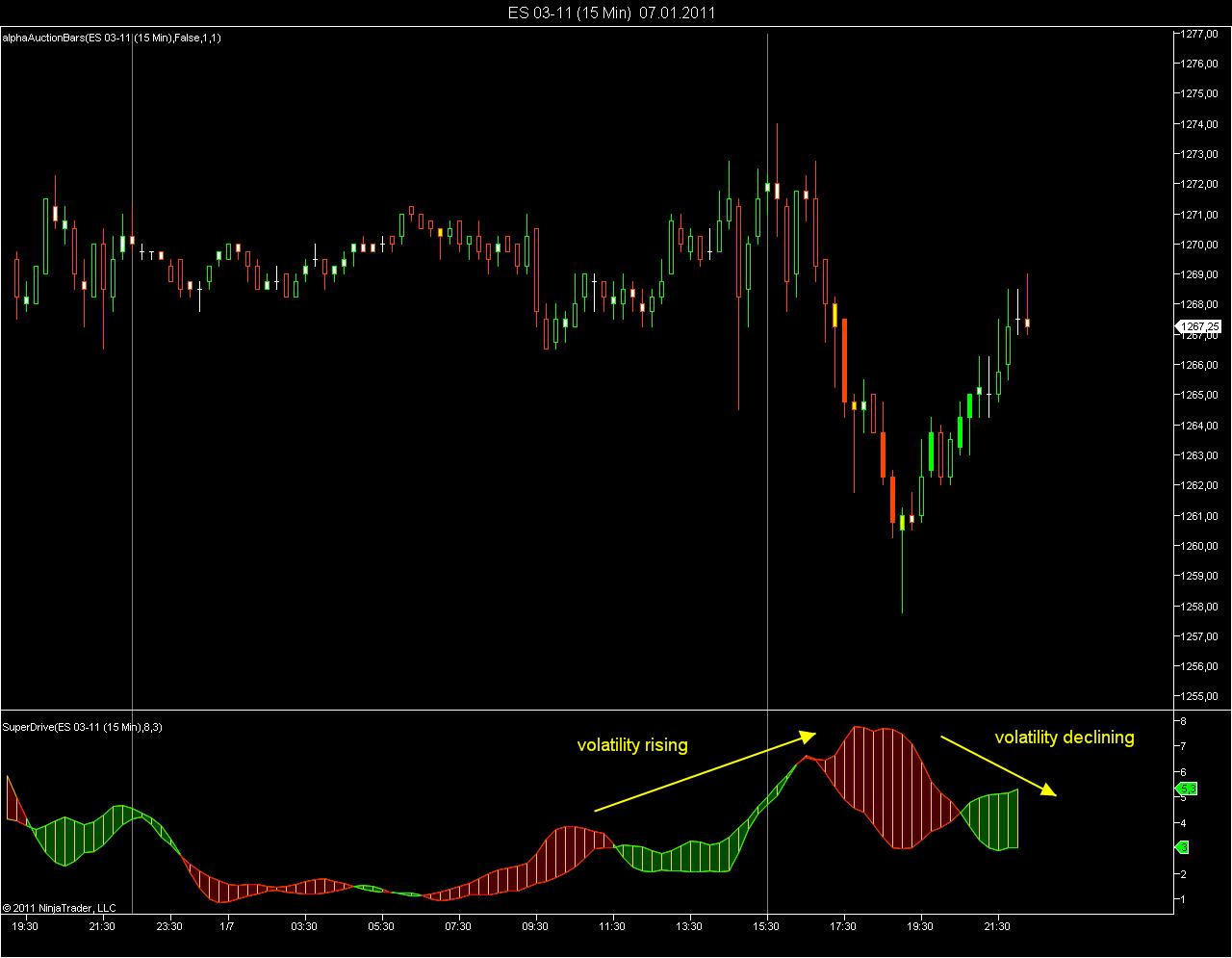Click the 1277,00 price axis label

pyautogui.click(x=1200, y=34)
